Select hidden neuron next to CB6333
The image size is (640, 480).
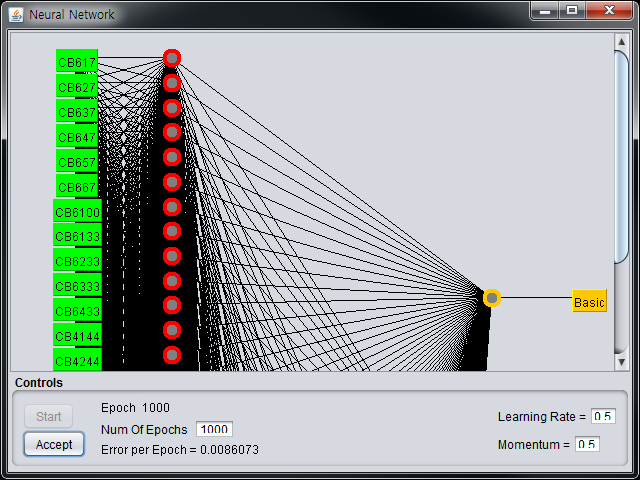click(172, 281)
